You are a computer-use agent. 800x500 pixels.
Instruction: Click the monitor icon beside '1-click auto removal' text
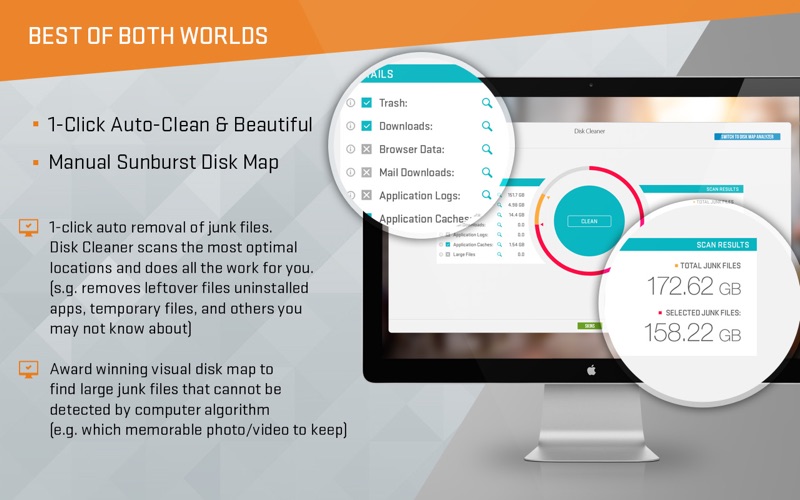[29, 228]
